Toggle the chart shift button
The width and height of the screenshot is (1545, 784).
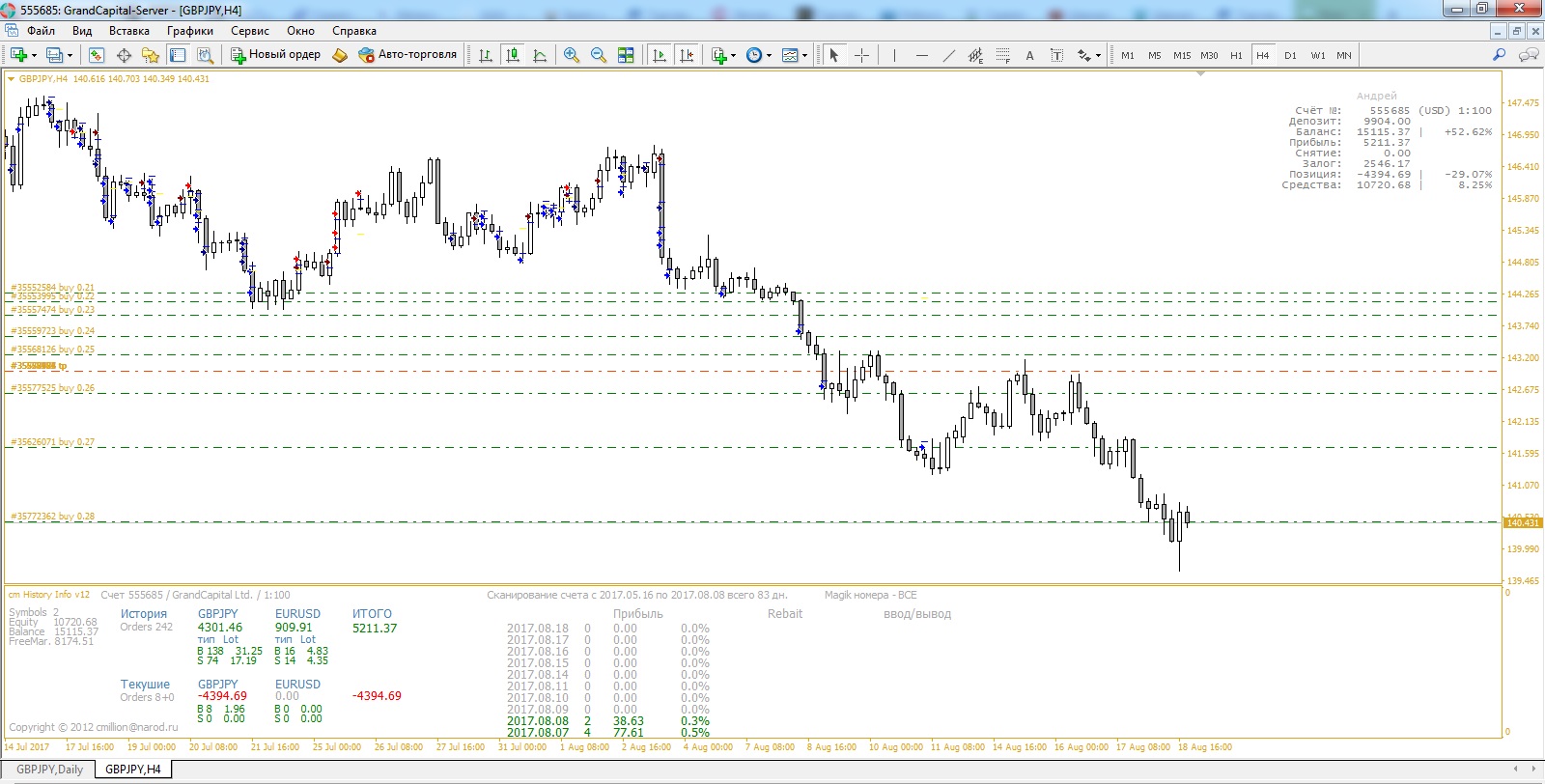tap(687, 55)
